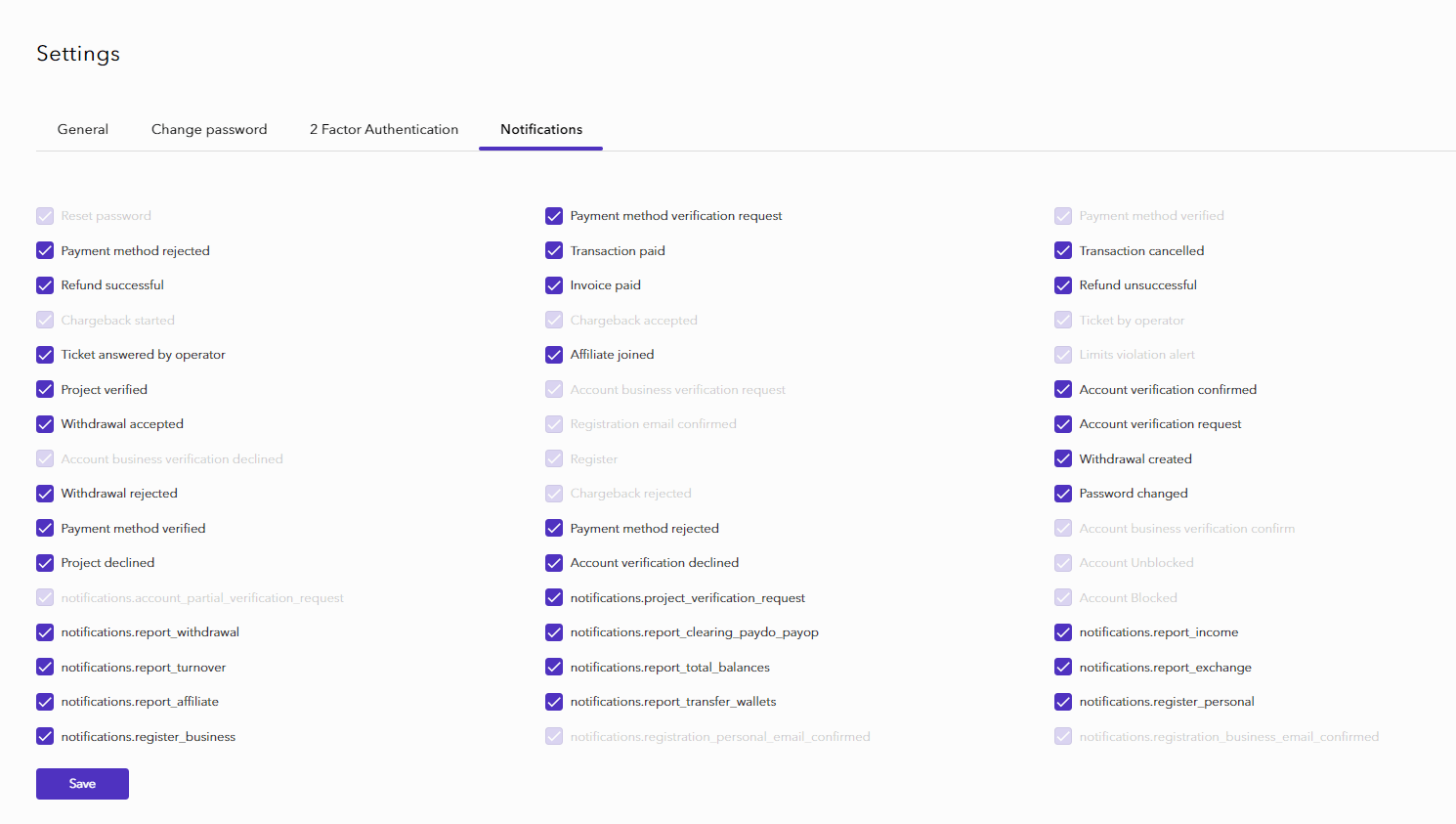Screen dimensions: 1456x824
Task: Uncheck the Invoice paid checkbox
Action: (554, 285)
